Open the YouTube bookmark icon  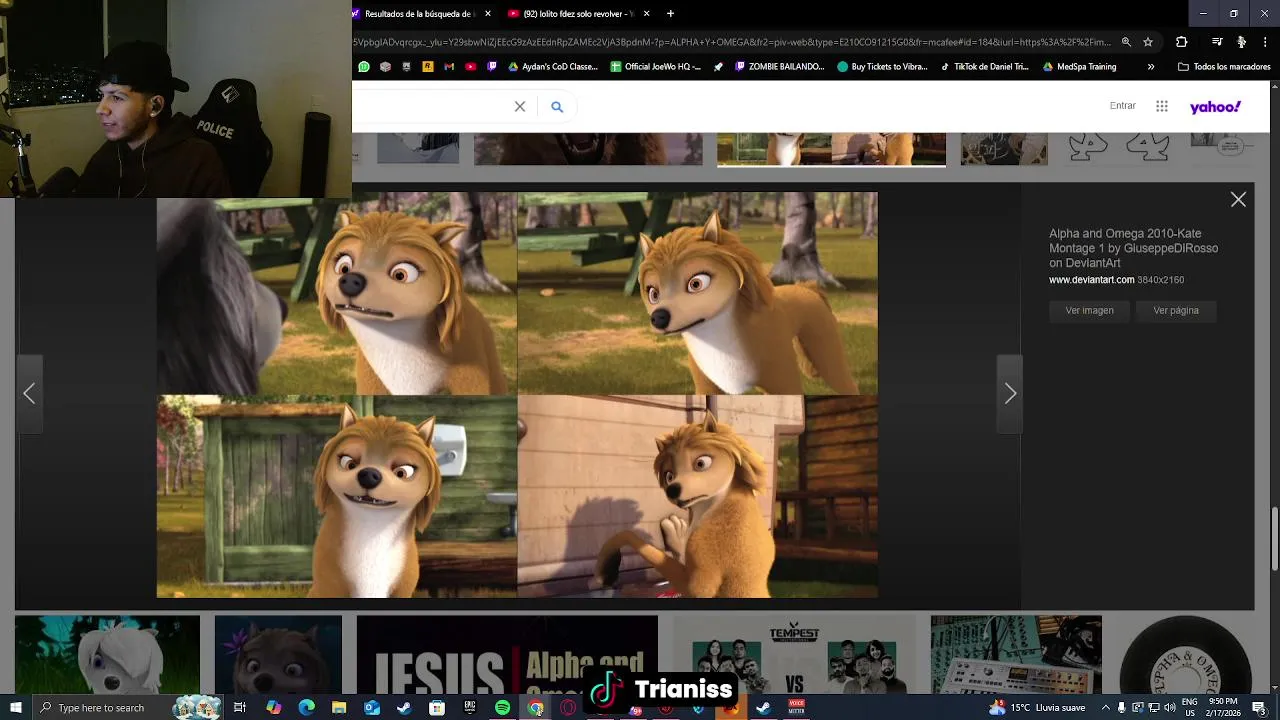pyautogui.click(x=470, y=67)
